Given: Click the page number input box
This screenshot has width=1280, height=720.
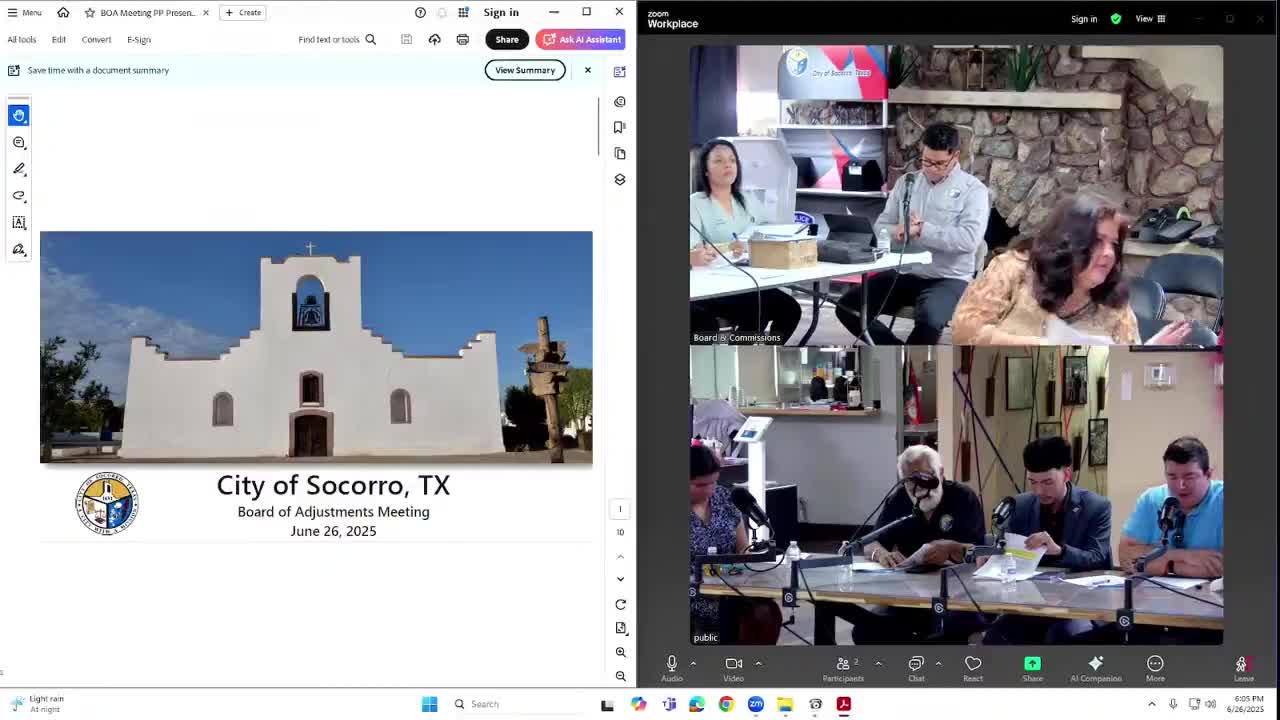Looking at the screenshot, I should click(x=620, y=509).
